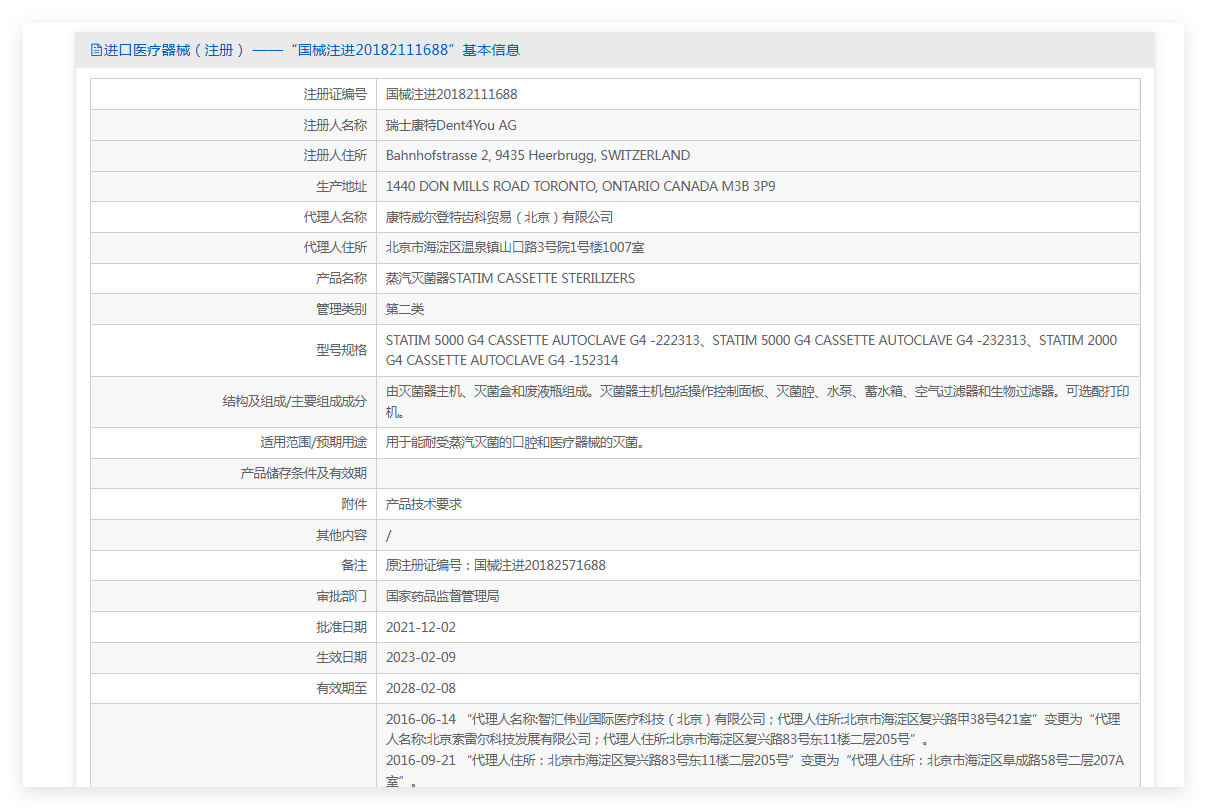The width and height of the screenshot is (1207, 810).
Task: Select registration number 国械注进20182111688 value
Action: click(x=452, y=95)
